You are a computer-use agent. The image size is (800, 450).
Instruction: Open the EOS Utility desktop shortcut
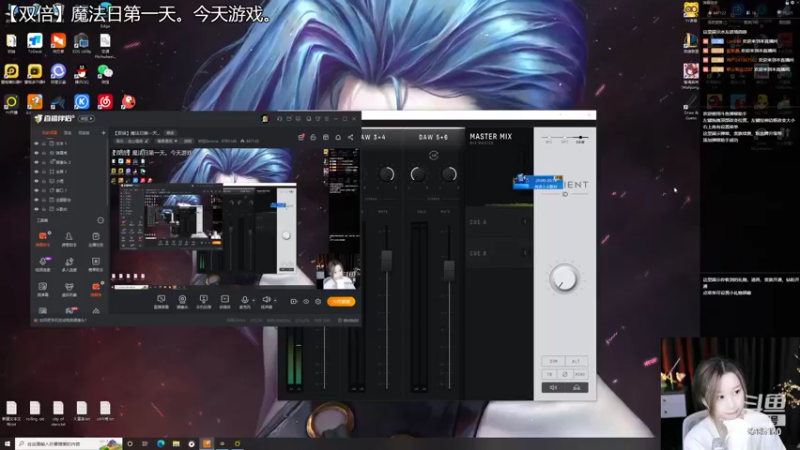(x=81, y=41)
